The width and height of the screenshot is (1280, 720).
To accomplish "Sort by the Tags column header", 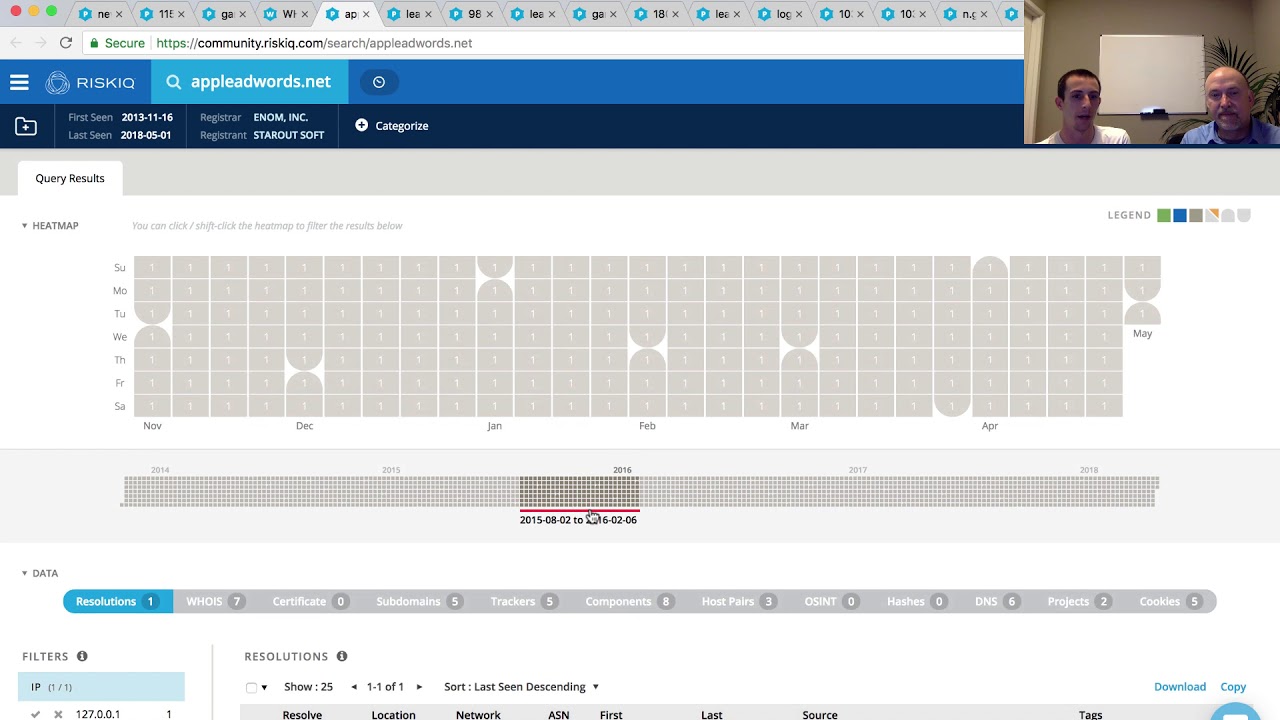I will point(1090,714).
